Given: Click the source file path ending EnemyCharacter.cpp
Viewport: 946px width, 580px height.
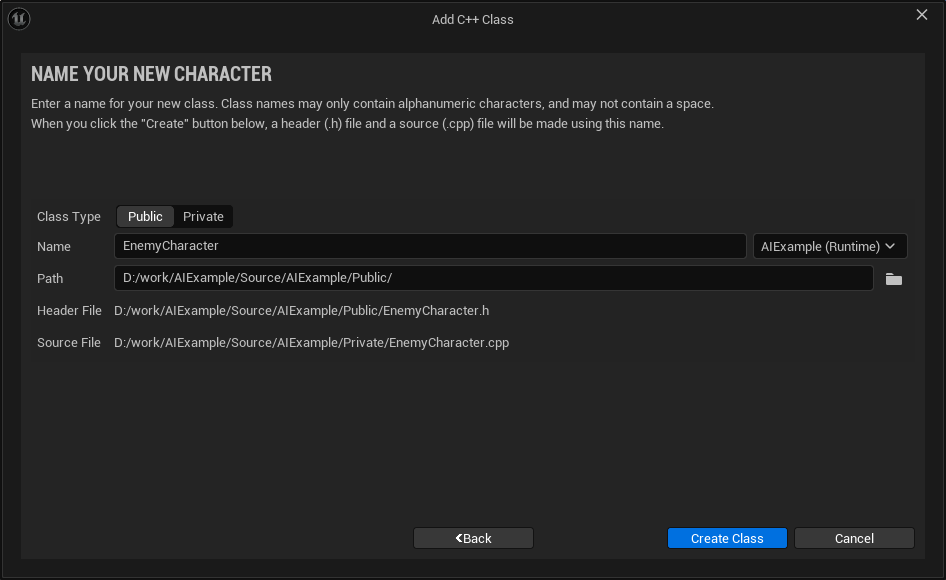Looking at the screenshot, I should coord(311,343).
